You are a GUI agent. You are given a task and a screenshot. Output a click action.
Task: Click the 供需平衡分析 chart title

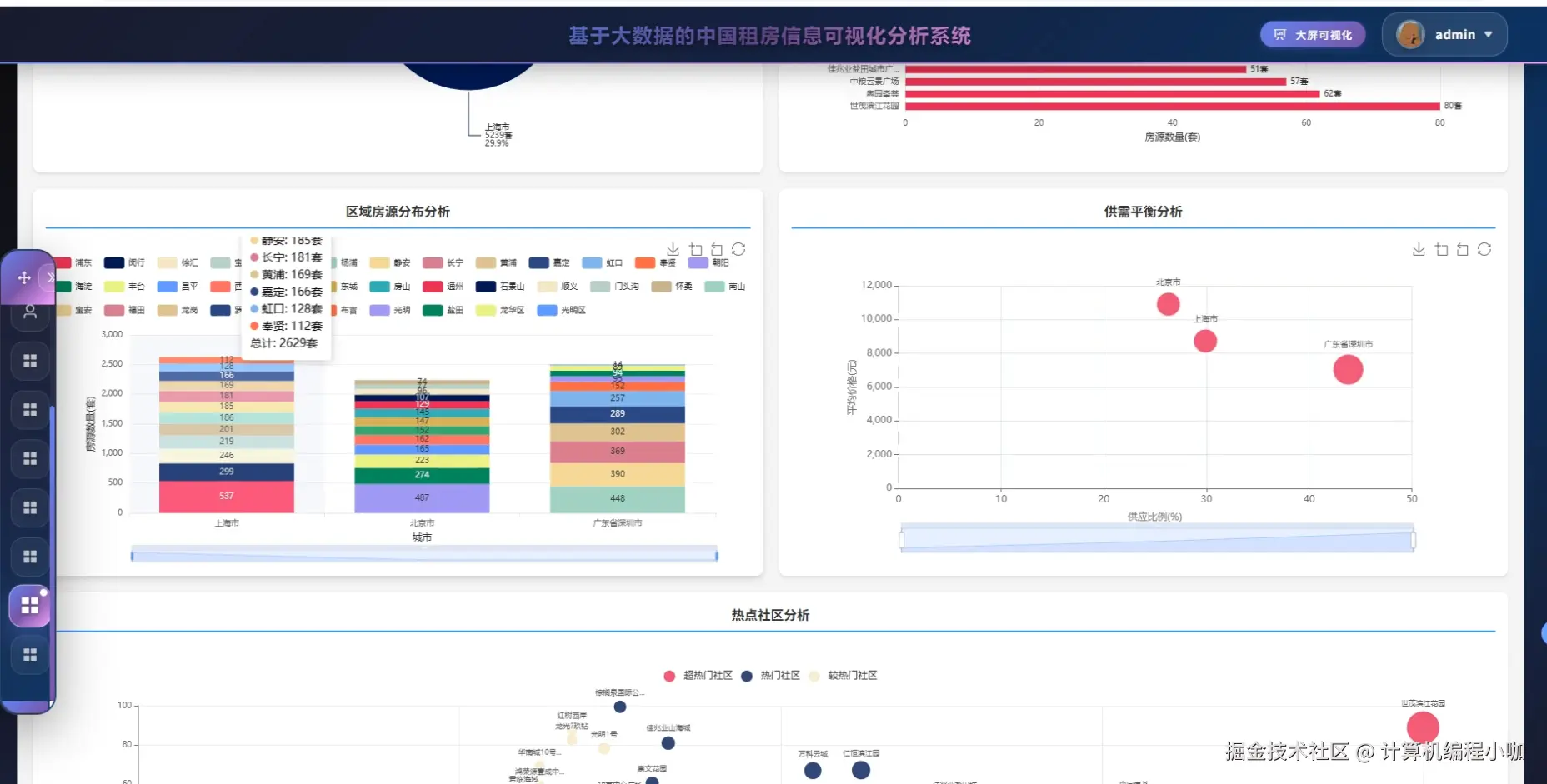point(1144,212)
